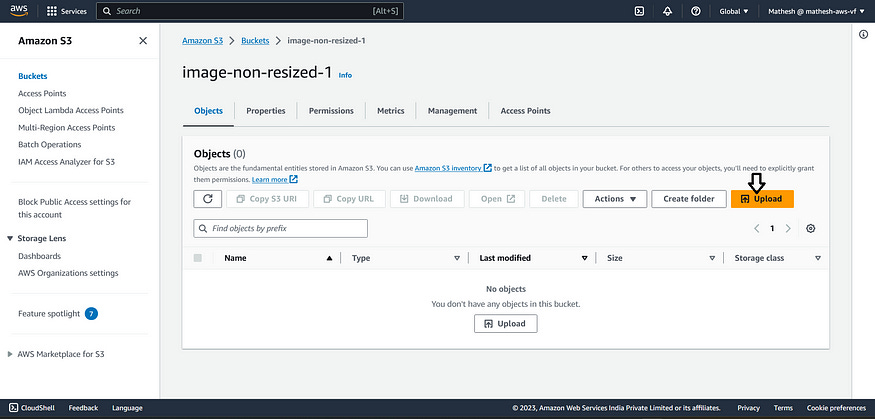875x419 pixels.
Task: Open Feedback in the footer
Action: tap(83, 408)
